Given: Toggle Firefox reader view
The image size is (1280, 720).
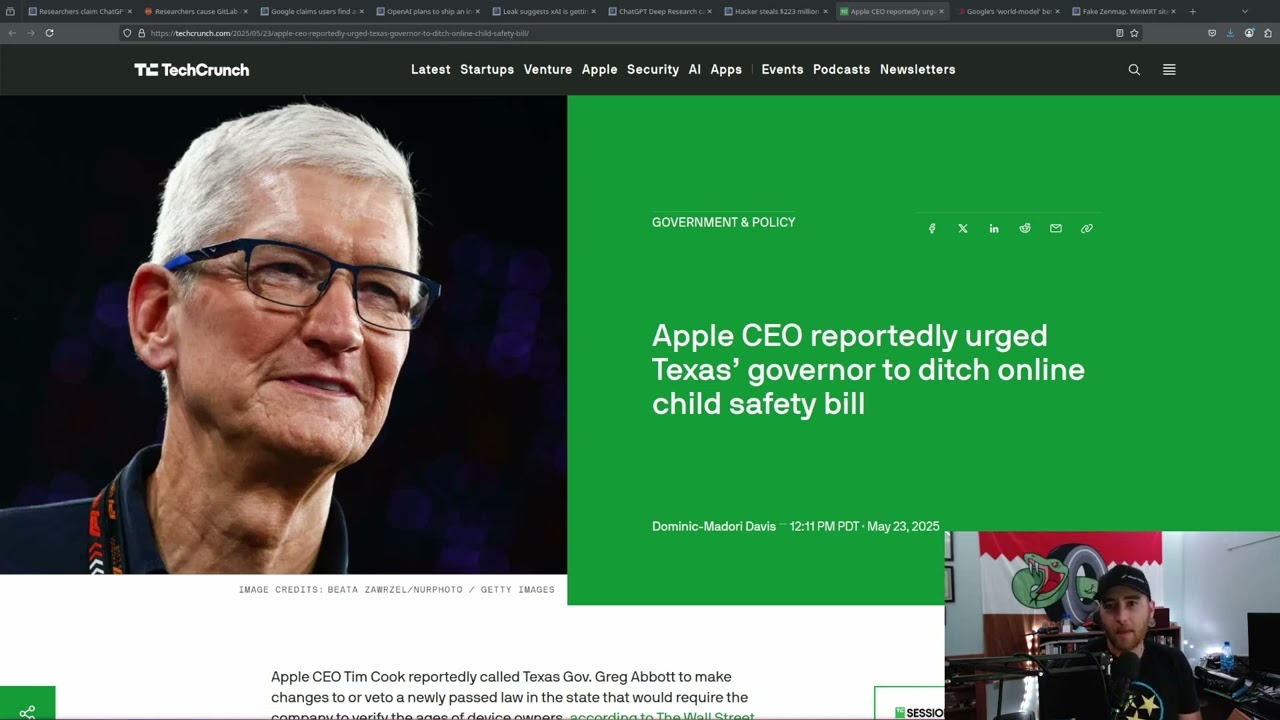Looking at the screenshot, I should tap(1119, 33).
